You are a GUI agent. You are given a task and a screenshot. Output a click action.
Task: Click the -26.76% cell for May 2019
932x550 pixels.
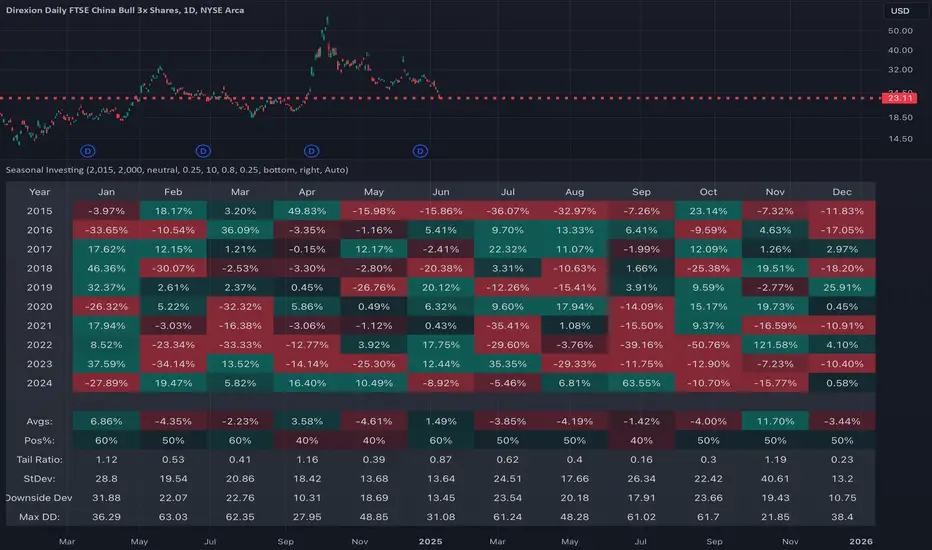pos(374,287)
